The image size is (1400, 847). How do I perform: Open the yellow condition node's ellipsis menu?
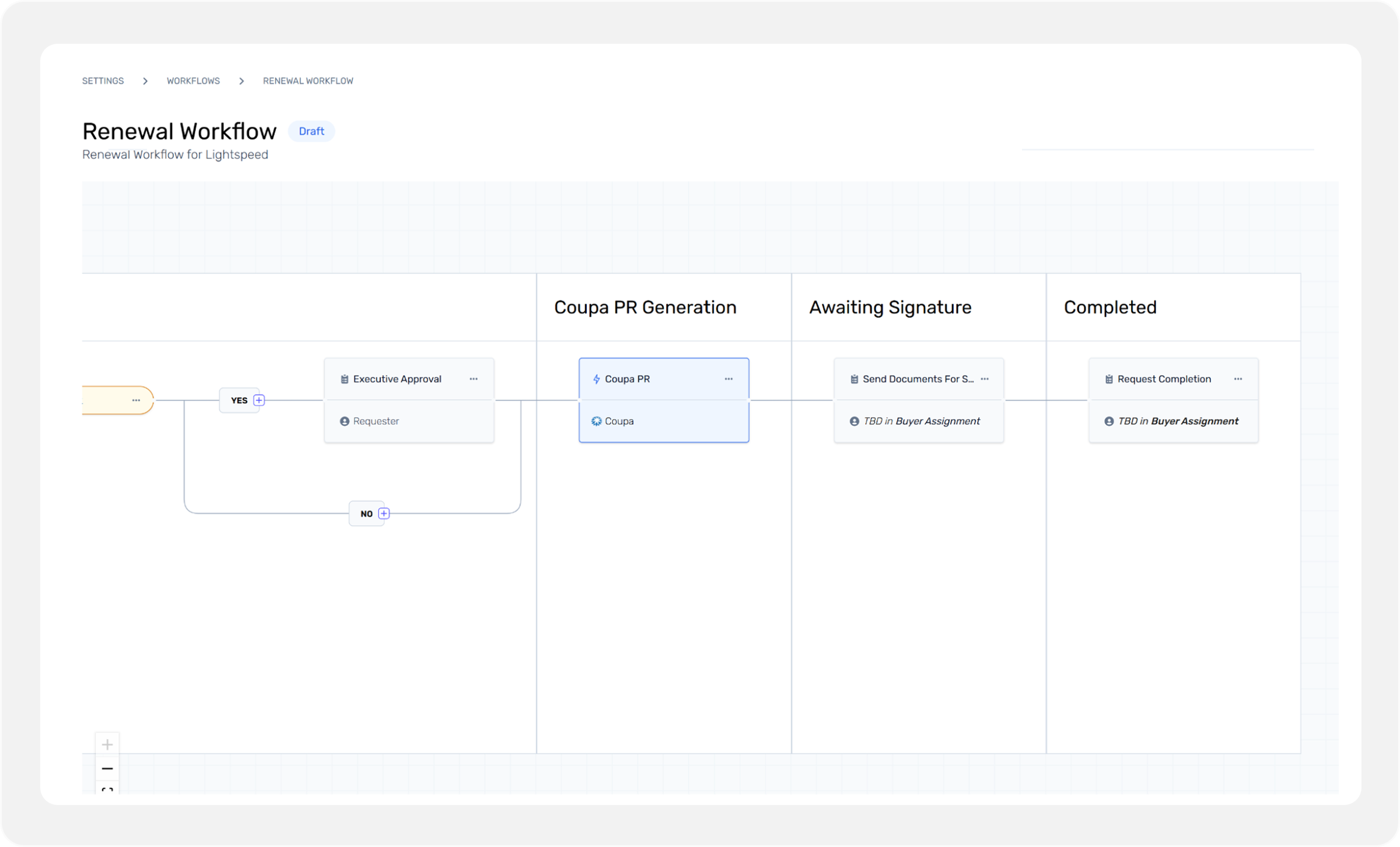[136, 400]
